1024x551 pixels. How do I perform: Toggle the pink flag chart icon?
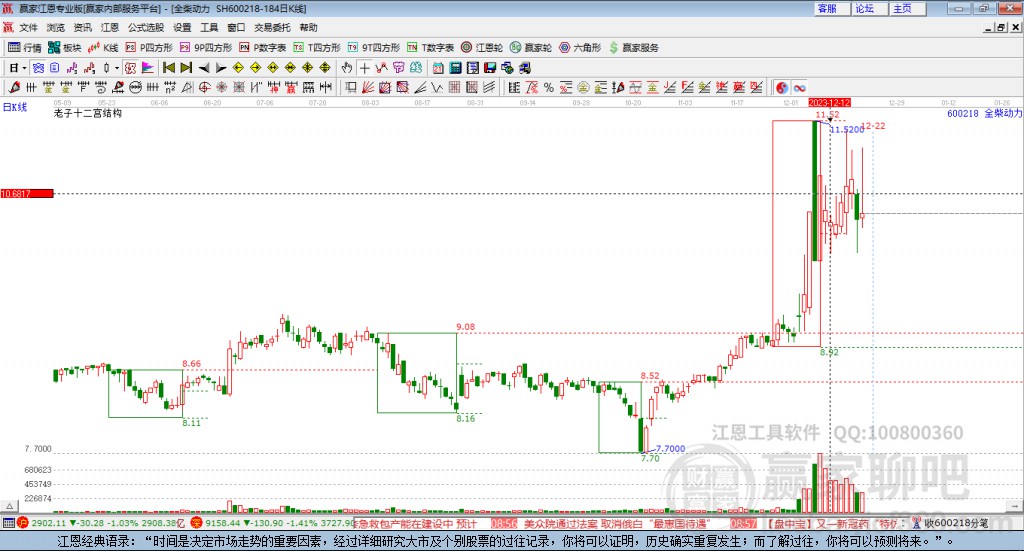[148, 68]
